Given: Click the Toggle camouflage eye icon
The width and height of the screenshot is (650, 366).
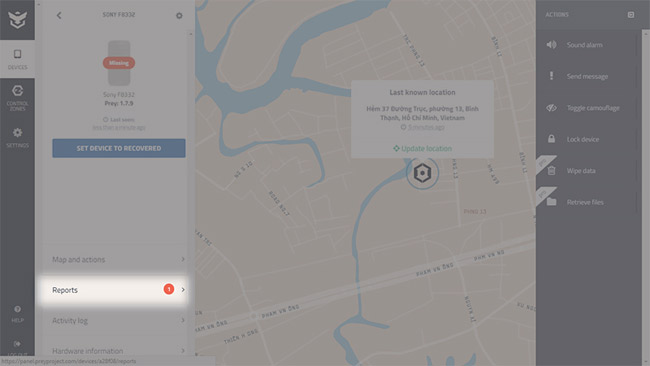Looking at the screenshot, I should 551,108.
